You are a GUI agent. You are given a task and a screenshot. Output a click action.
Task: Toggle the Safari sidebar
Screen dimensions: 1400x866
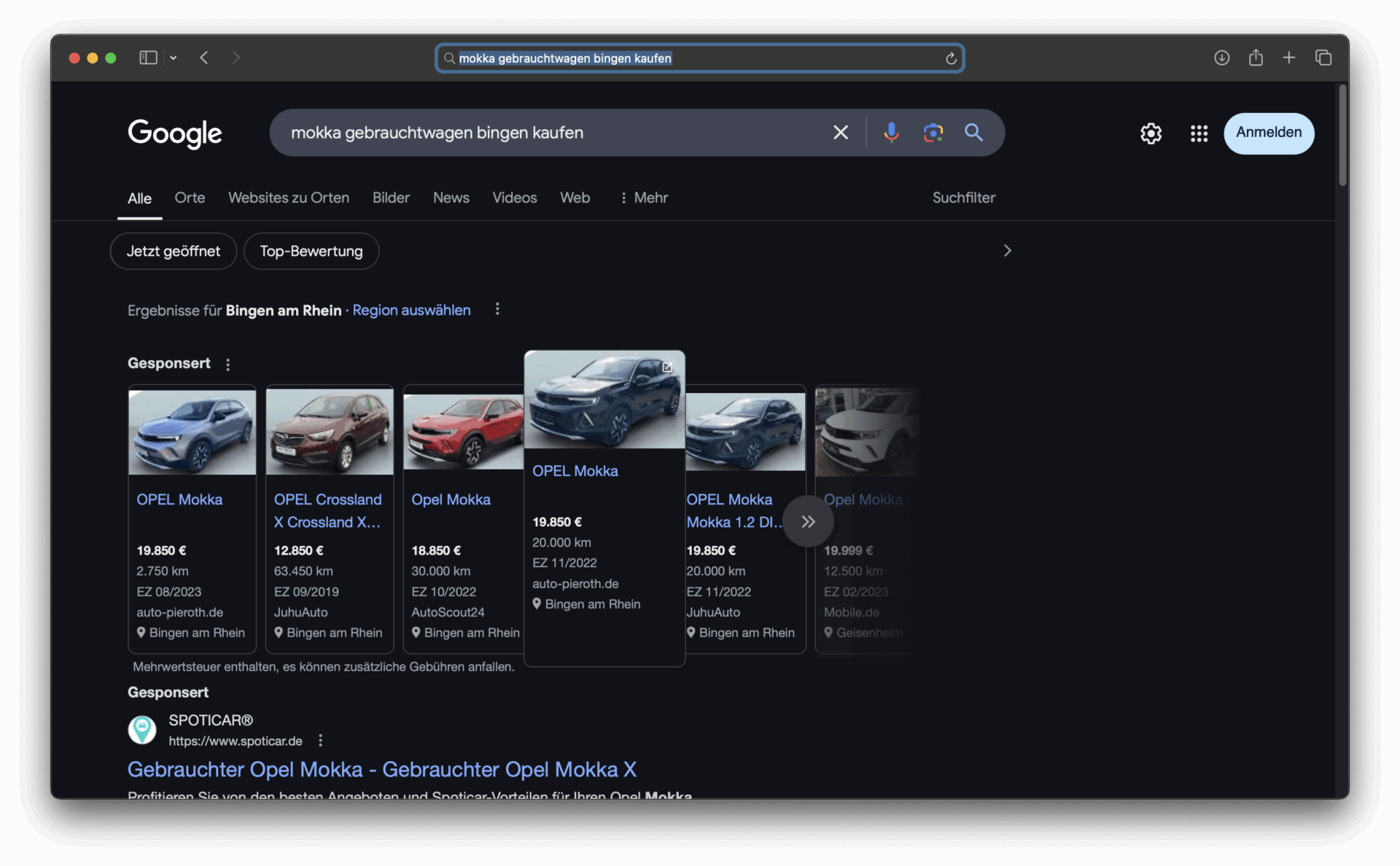(147, 58)
